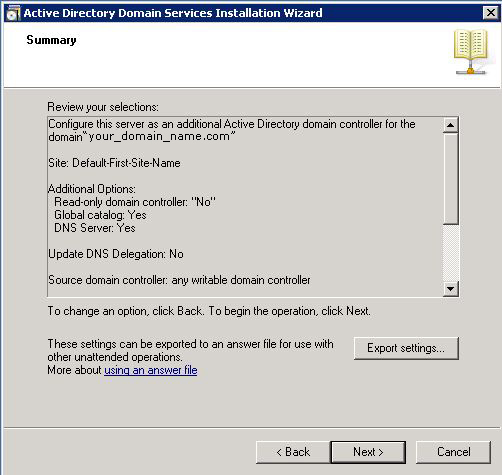Image resolution: width=502 pixels, height=475 pixels.
Task: Click the scroll up arrow in summary box
Action: [451, 125]
